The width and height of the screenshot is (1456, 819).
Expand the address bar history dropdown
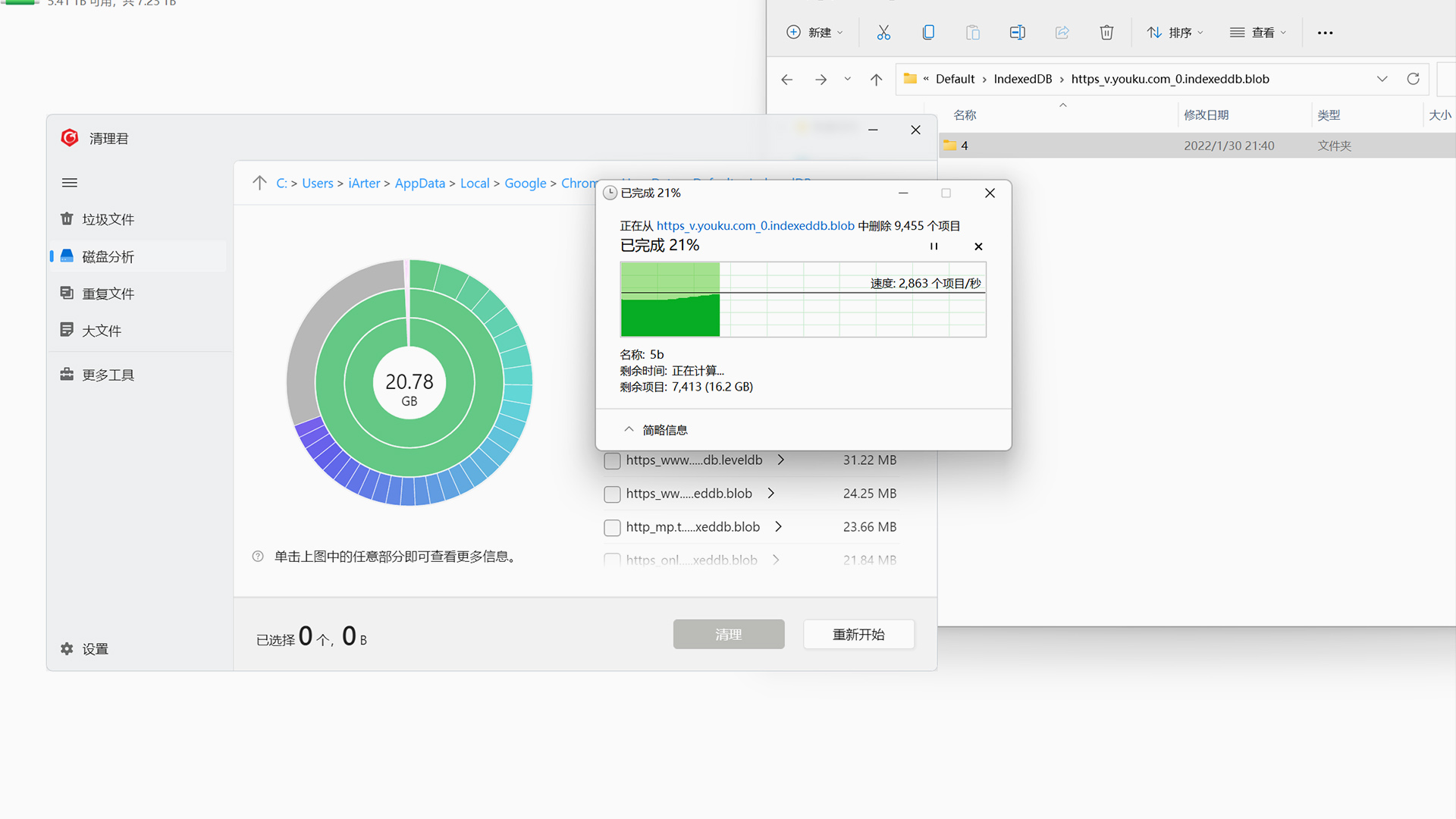click(x=1382, y=79)
